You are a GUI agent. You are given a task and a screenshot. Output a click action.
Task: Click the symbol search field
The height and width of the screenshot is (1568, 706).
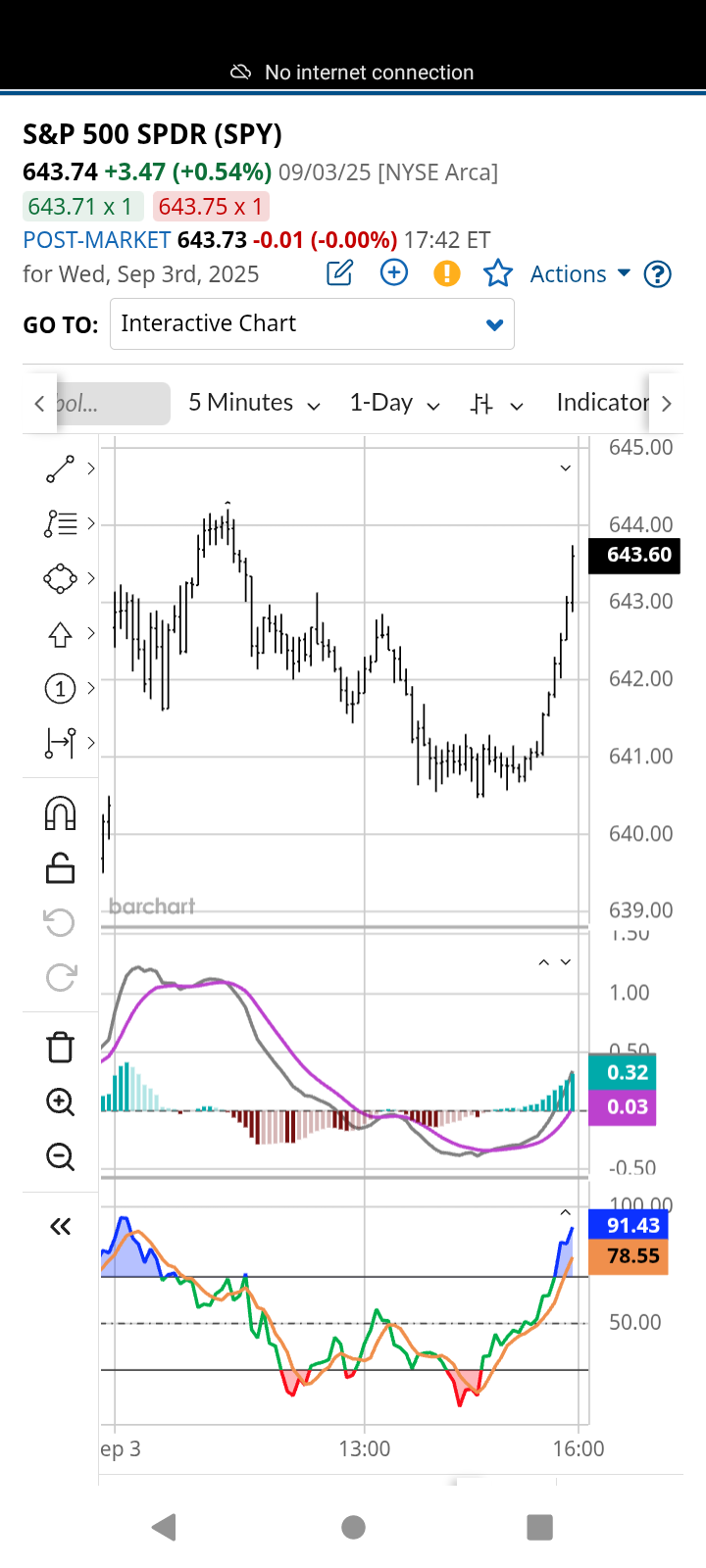pyautogui.click(x=112, y=404)
